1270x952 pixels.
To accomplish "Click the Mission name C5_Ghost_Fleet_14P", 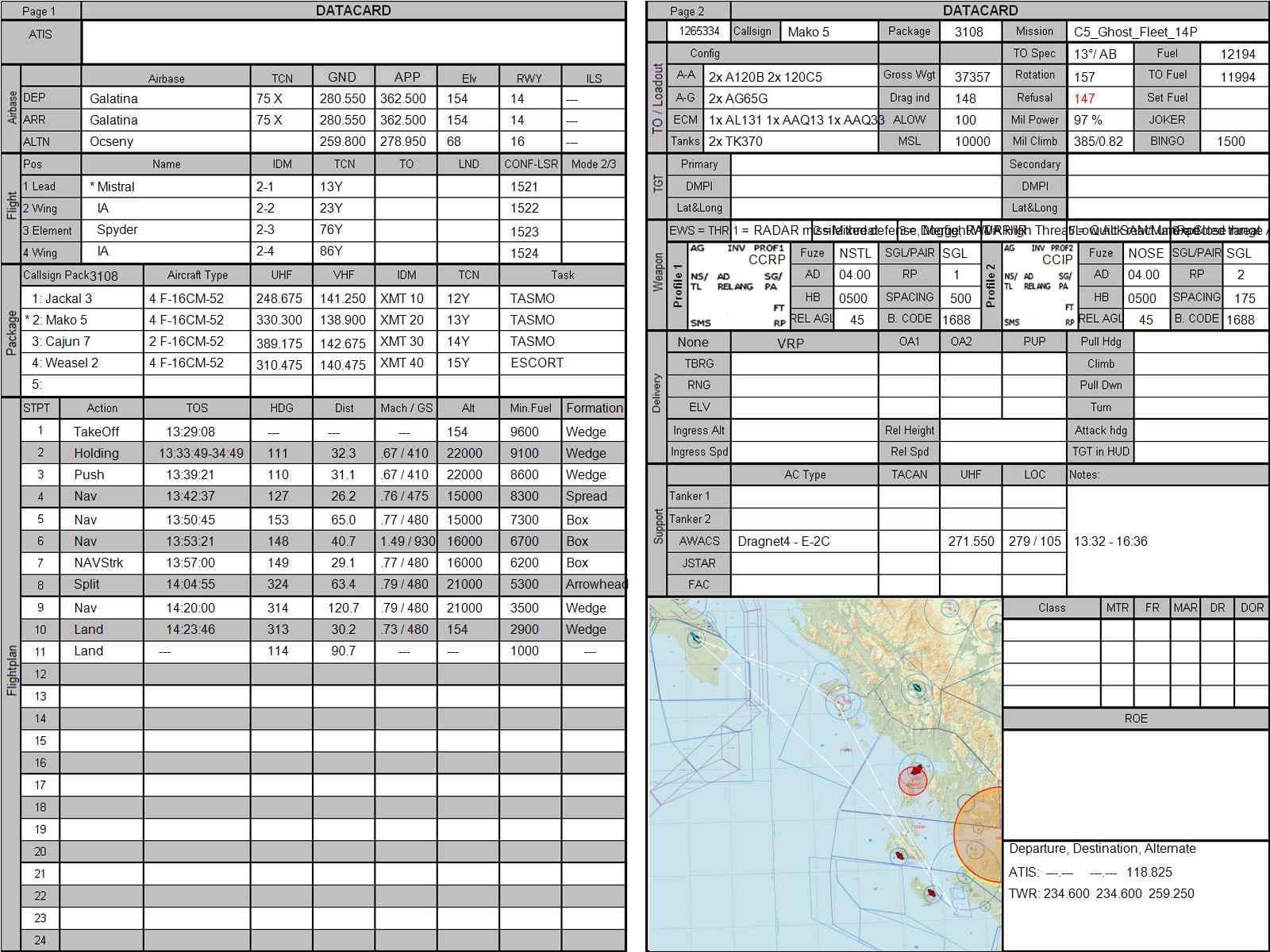I will click(1135, 32).
